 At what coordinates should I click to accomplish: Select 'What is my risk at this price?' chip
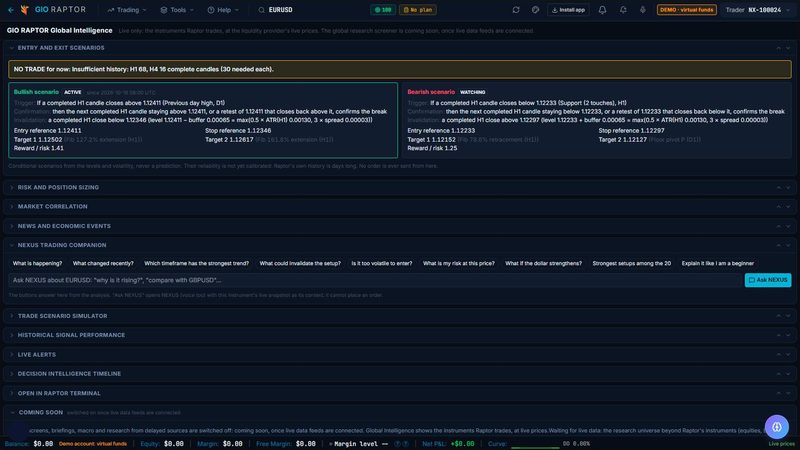[459, 263]
